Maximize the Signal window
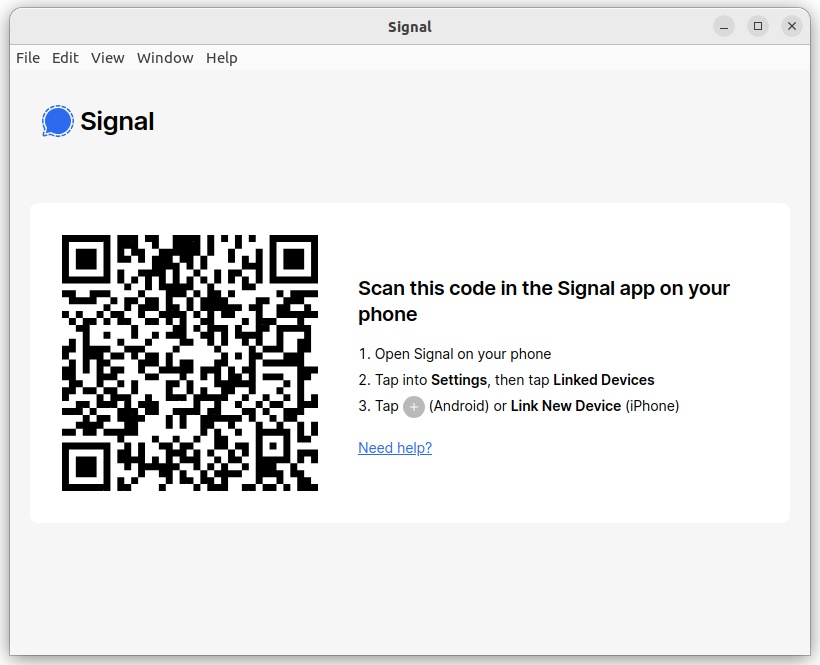The height and width of the screenshot is (665, 820). [x=758, y=26]
